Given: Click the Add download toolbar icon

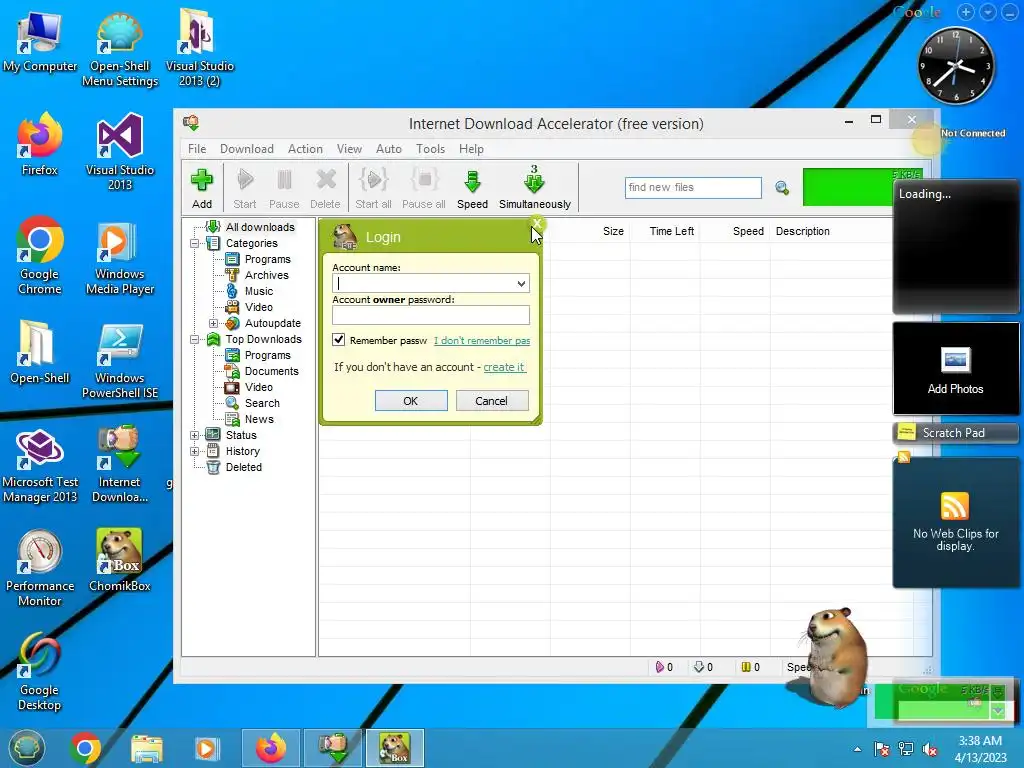Looking at the screenshot, I should click(x=202, y=188).
